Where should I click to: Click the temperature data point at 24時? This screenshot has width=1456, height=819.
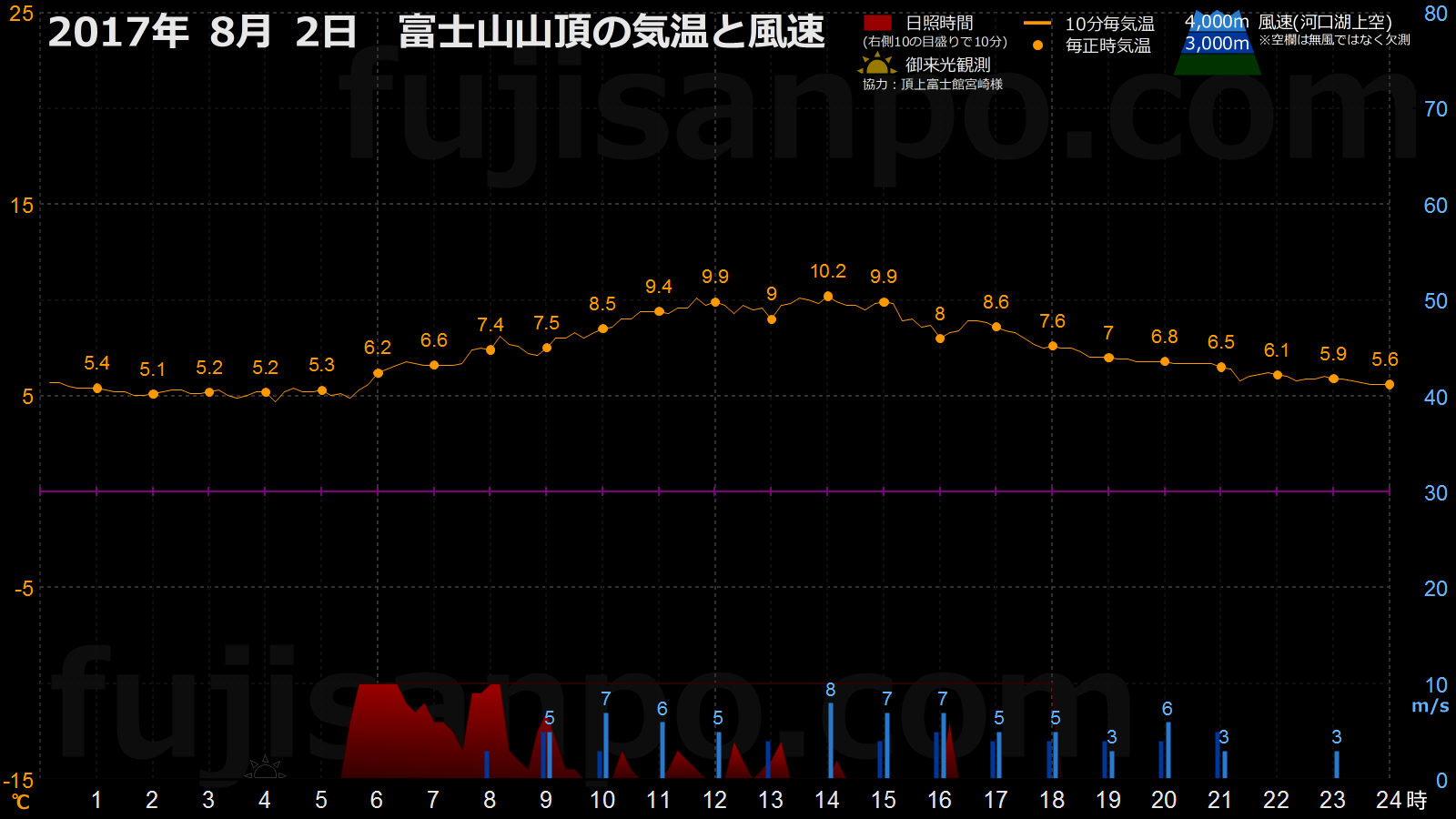coord(1390,385)
